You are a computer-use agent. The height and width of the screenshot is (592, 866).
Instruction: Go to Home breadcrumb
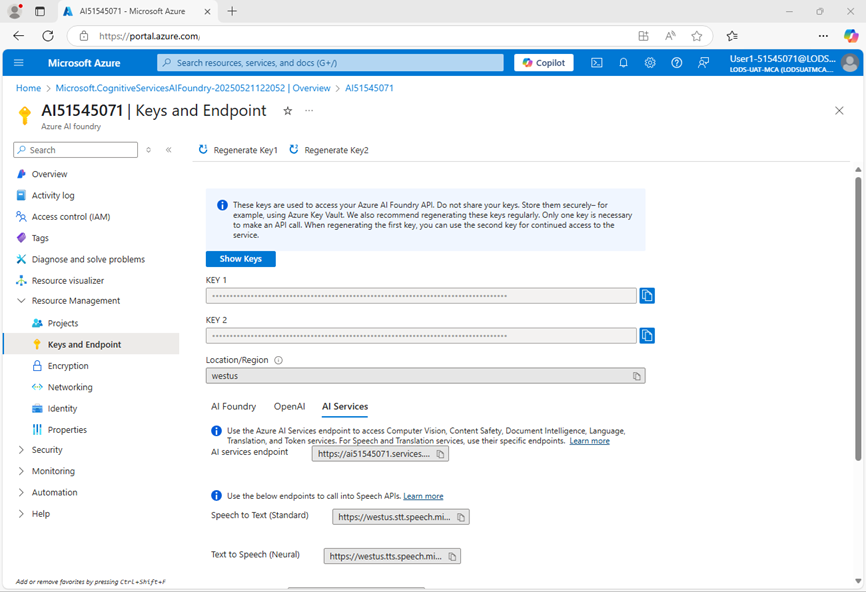point(28,88)
